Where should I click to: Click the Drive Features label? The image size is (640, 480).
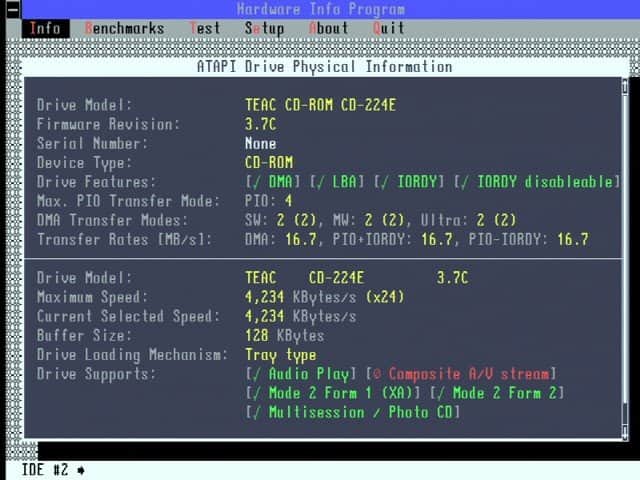tap(96, 182)
